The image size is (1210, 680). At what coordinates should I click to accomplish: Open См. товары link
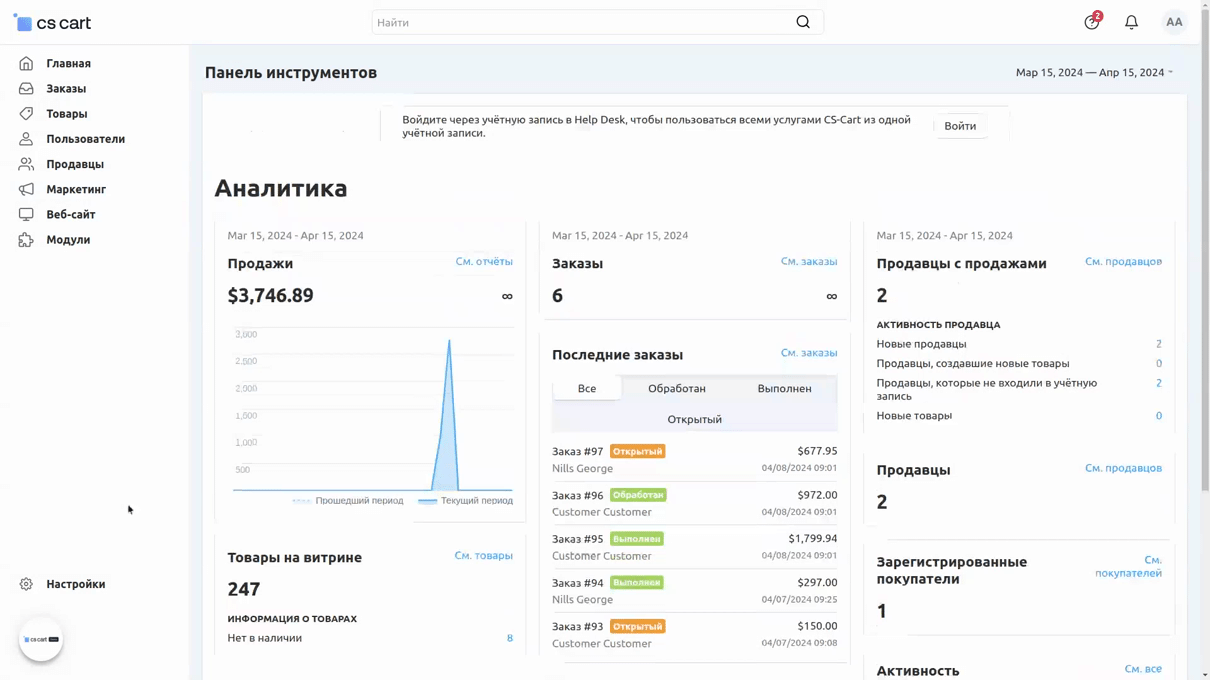click(x=483, y=555)
